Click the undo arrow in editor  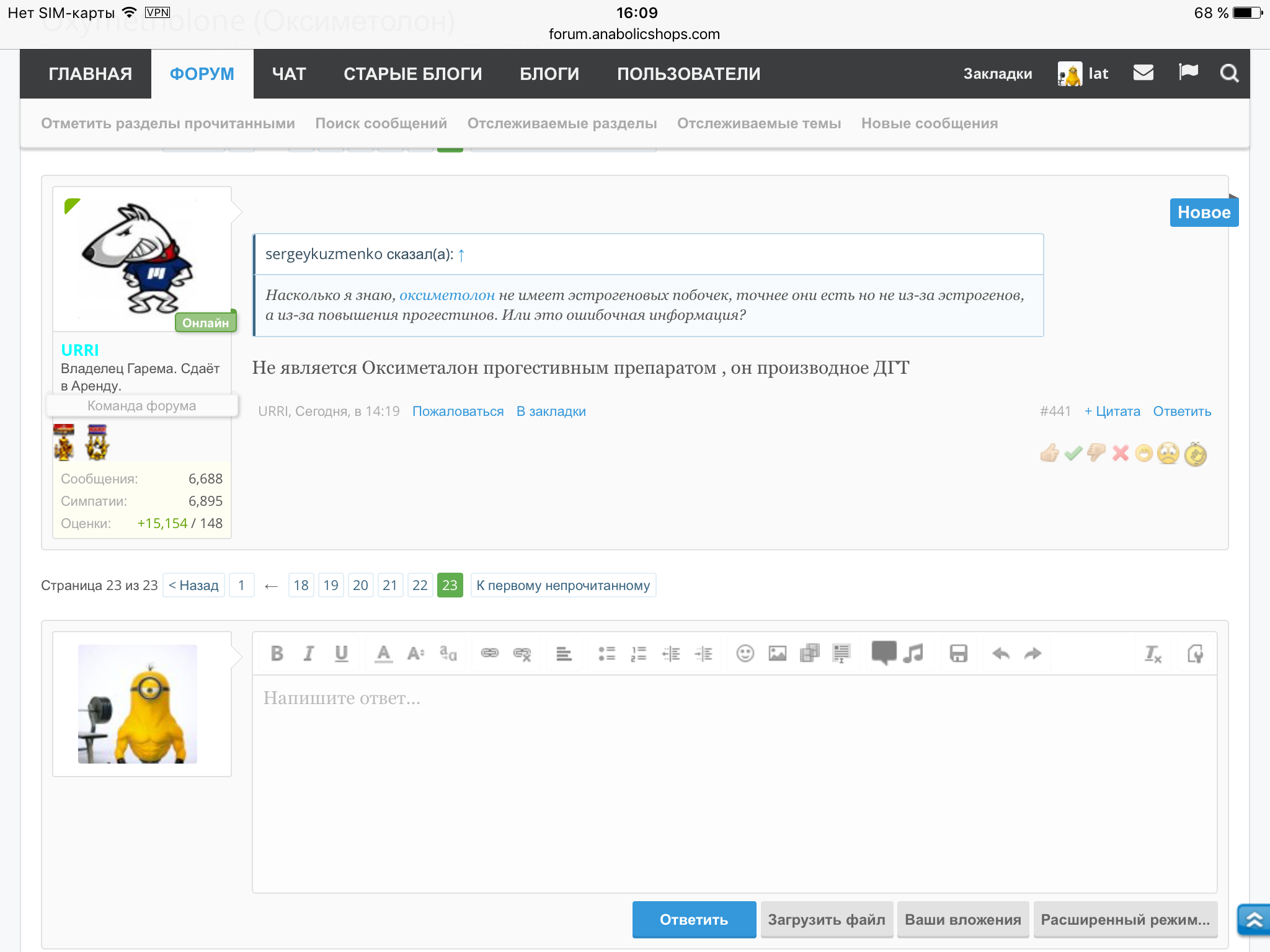1000,653
